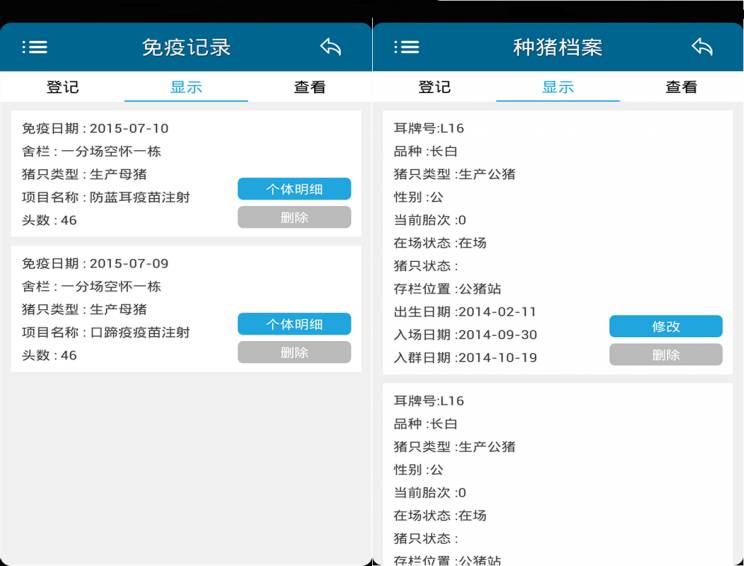Tap 项目名称：防蓝耳疫苗注射 line
This screenshot has height=566, width=744.
[x=106, y=197]
